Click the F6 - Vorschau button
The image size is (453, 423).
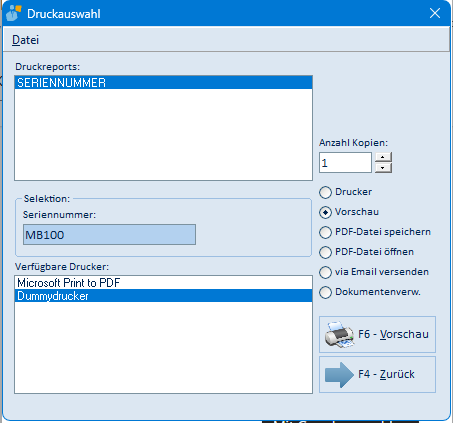coord(377,334)
